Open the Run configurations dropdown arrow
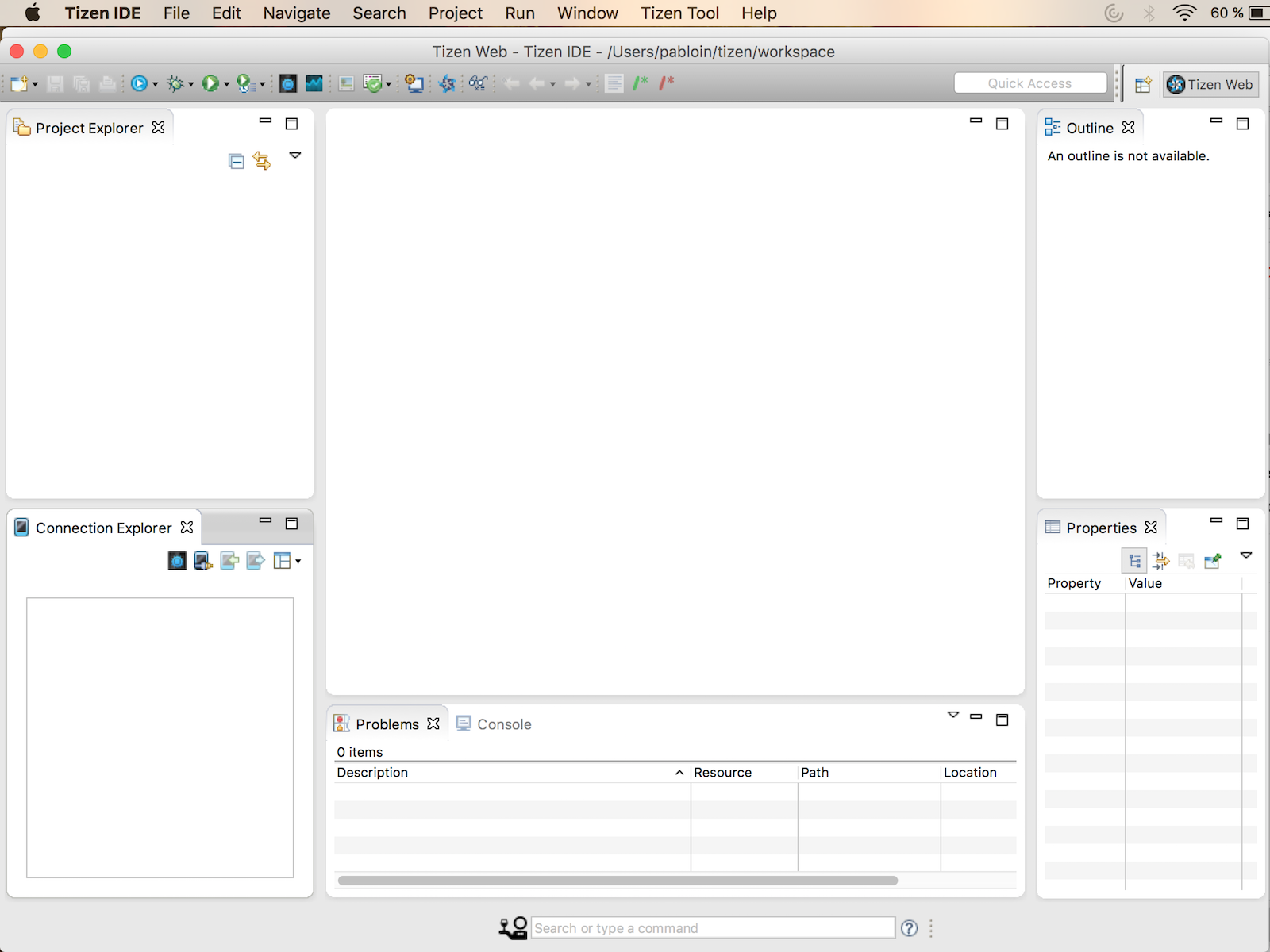The height and width of the screenshot is (952, 1270). (227, 84)
